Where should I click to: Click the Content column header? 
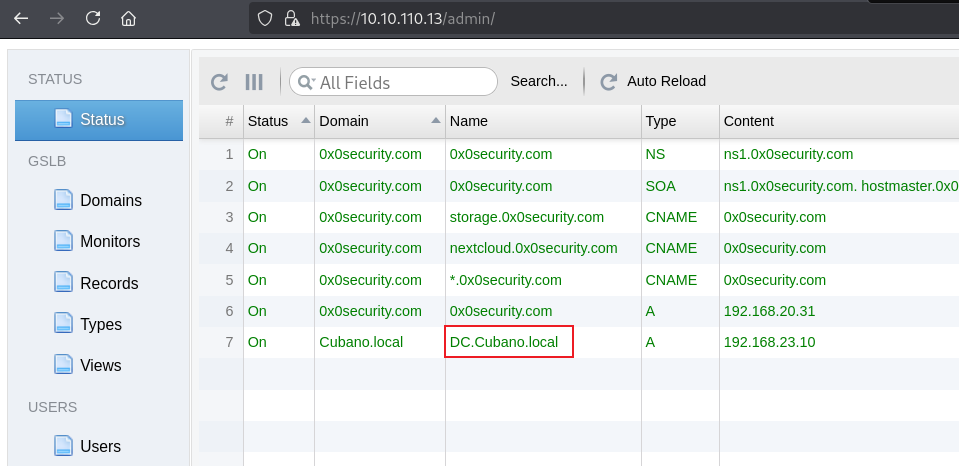click(x=748, y=121)
